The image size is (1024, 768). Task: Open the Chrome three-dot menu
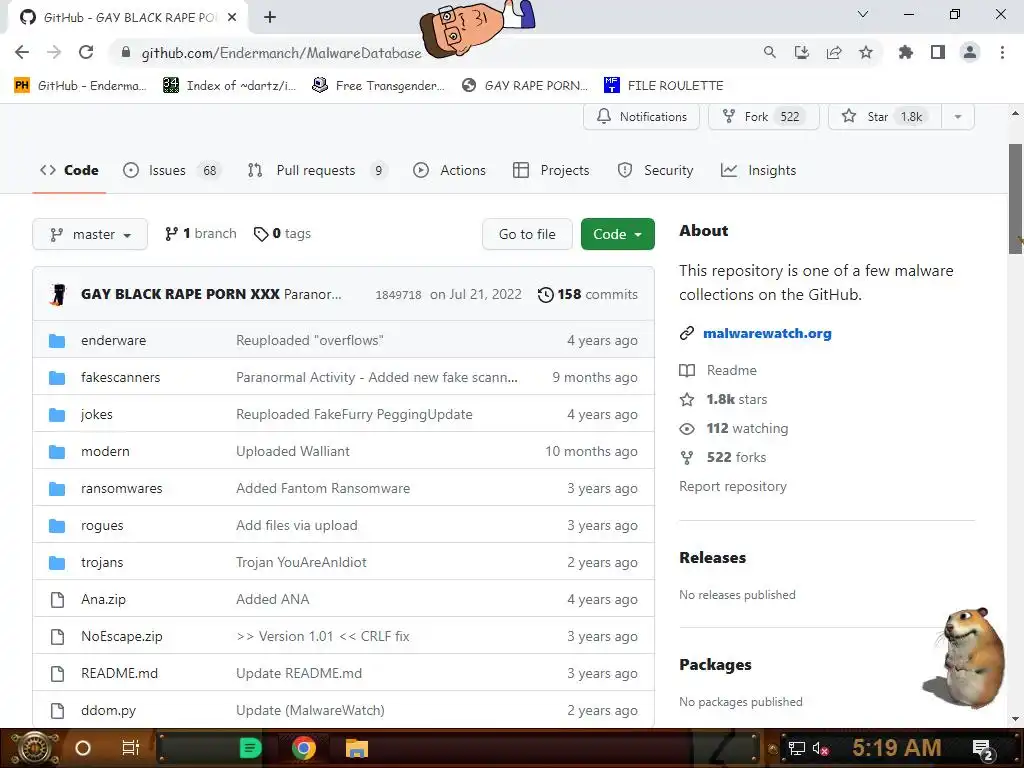[1002, 52]
